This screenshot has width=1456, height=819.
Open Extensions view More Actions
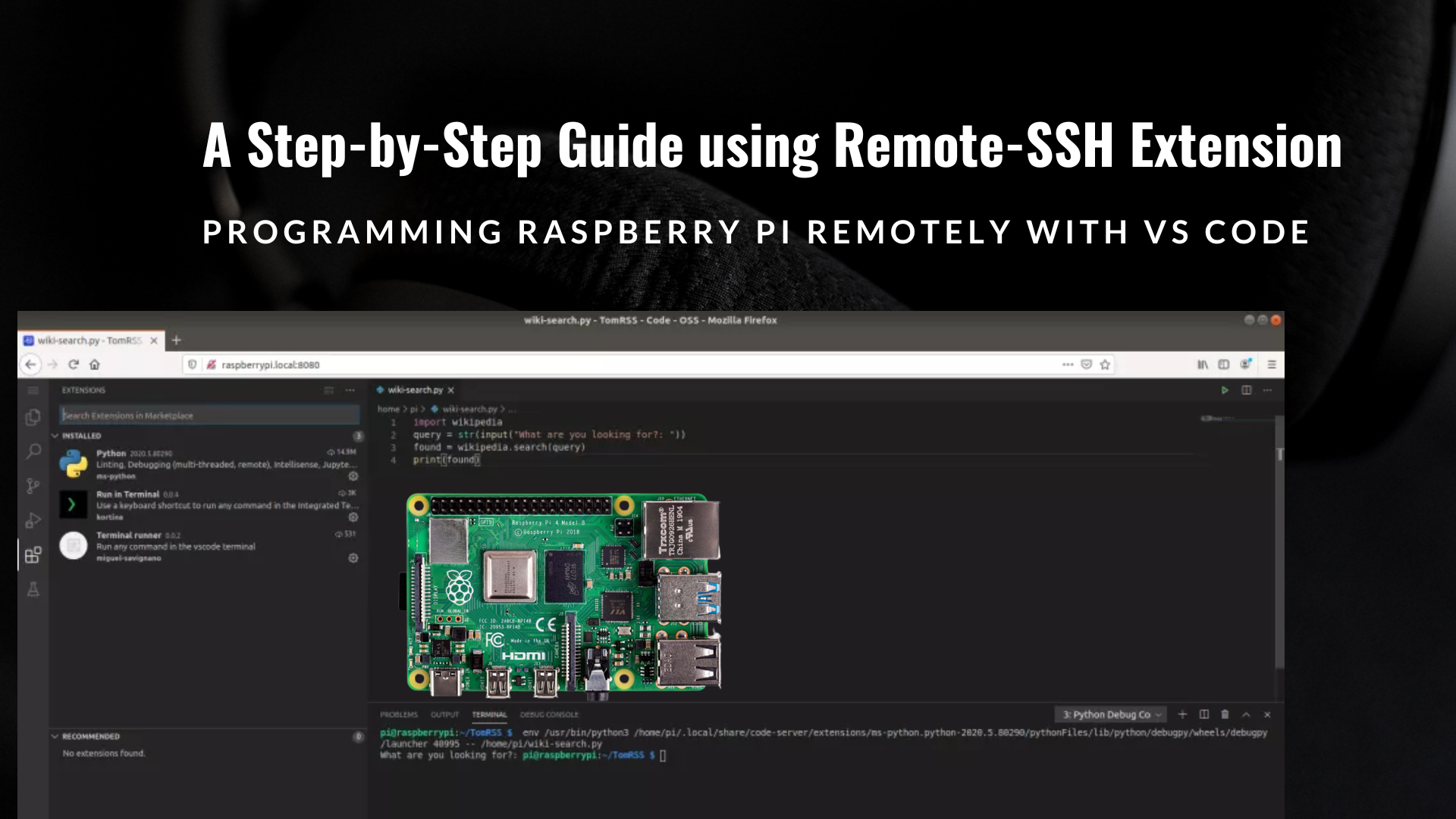(x=350, y=390)
